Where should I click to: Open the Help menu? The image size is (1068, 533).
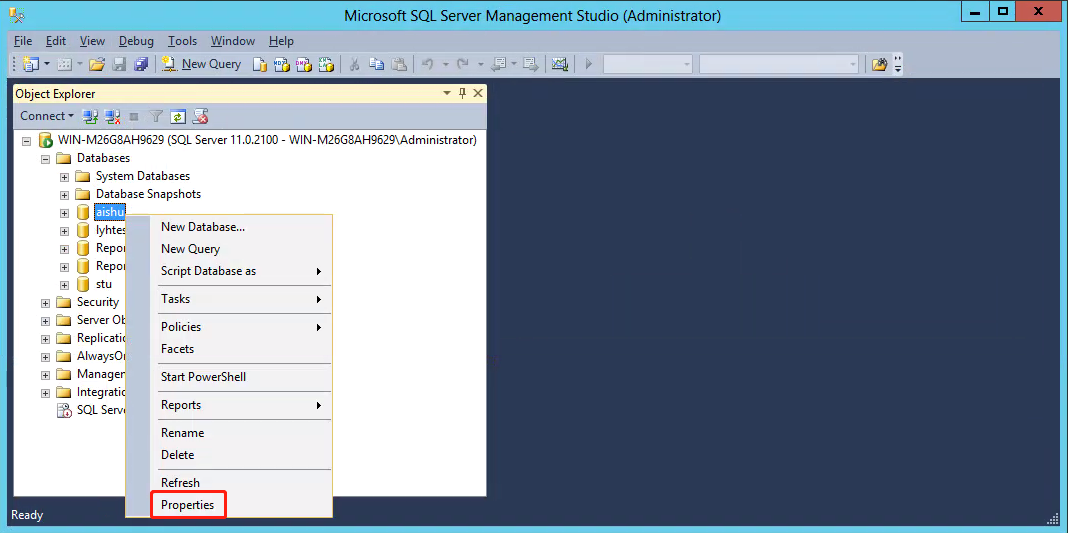tap(281, 41)
